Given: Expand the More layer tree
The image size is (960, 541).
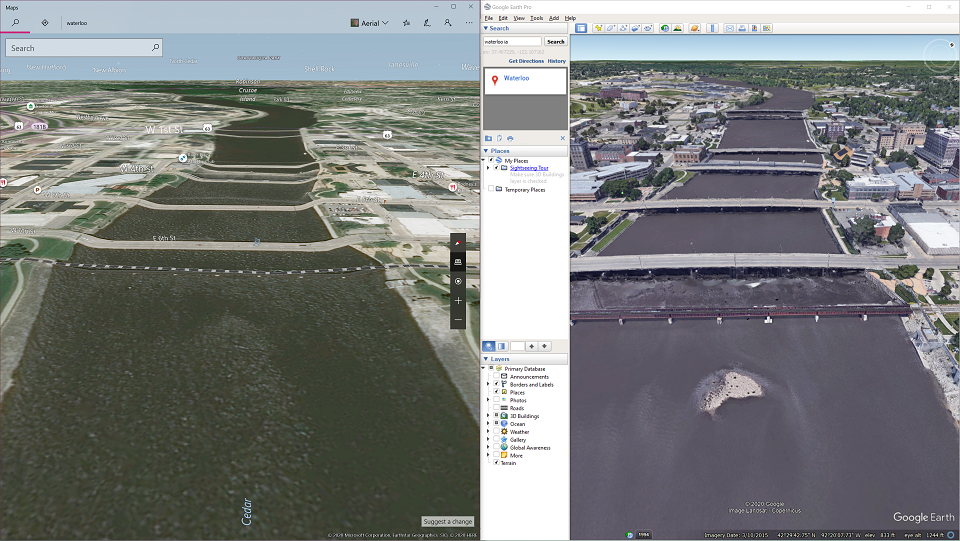Looking at the screenshot, I should click(488, 455).
